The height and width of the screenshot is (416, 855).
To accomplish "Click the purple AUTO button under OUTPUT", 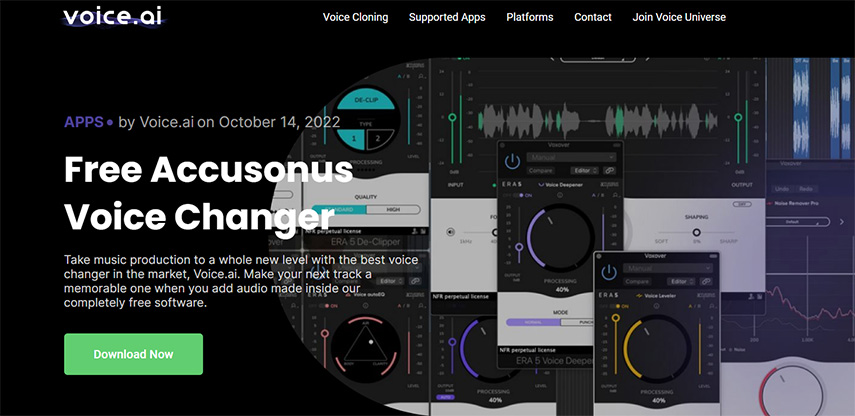I will pos(445,397).
